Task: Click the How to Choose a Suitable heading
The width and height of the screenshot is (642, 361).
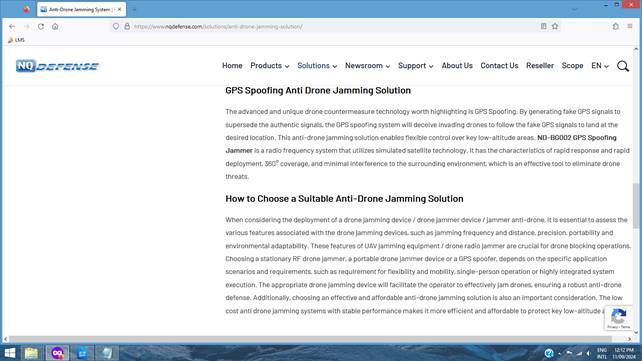Action: [344, 199]
